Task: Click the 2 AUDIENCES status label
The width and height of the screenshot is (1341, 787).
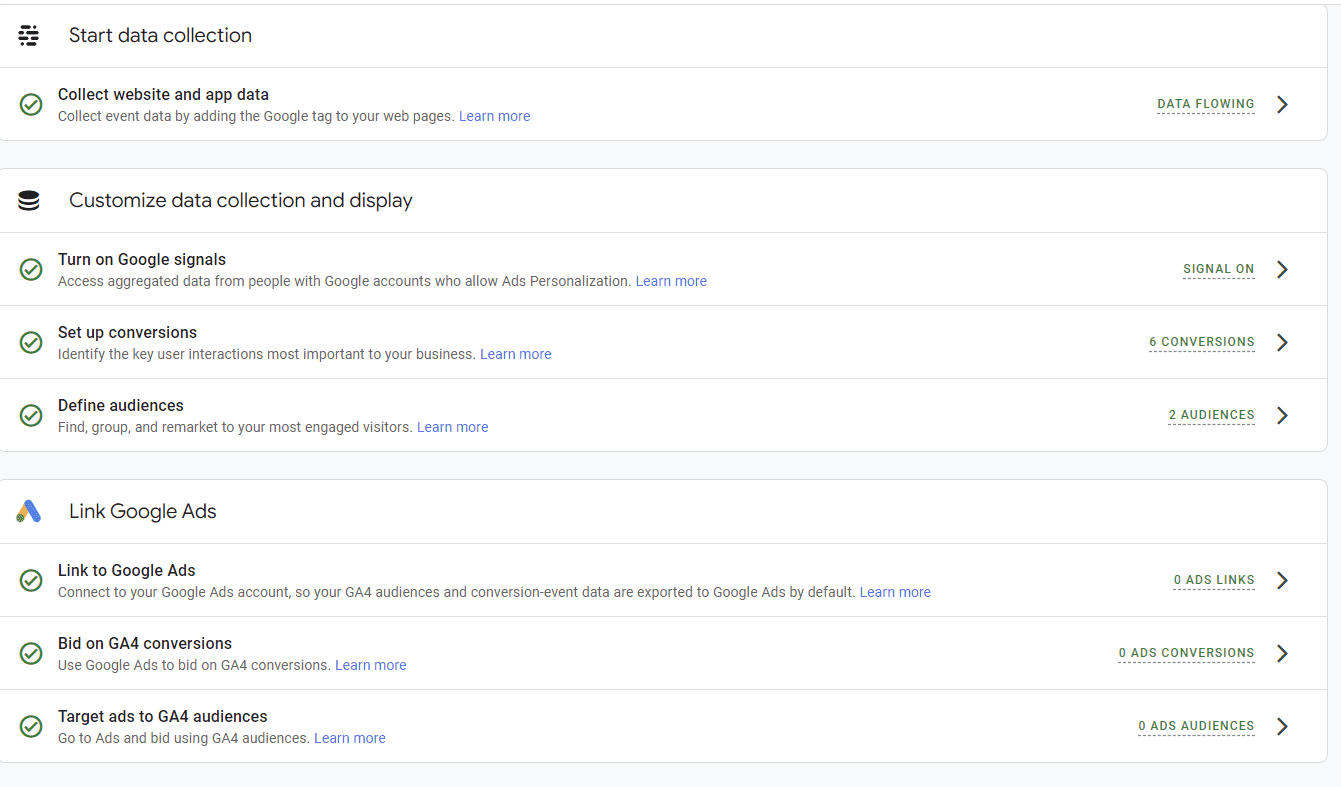Action: tap(1212, 415)
